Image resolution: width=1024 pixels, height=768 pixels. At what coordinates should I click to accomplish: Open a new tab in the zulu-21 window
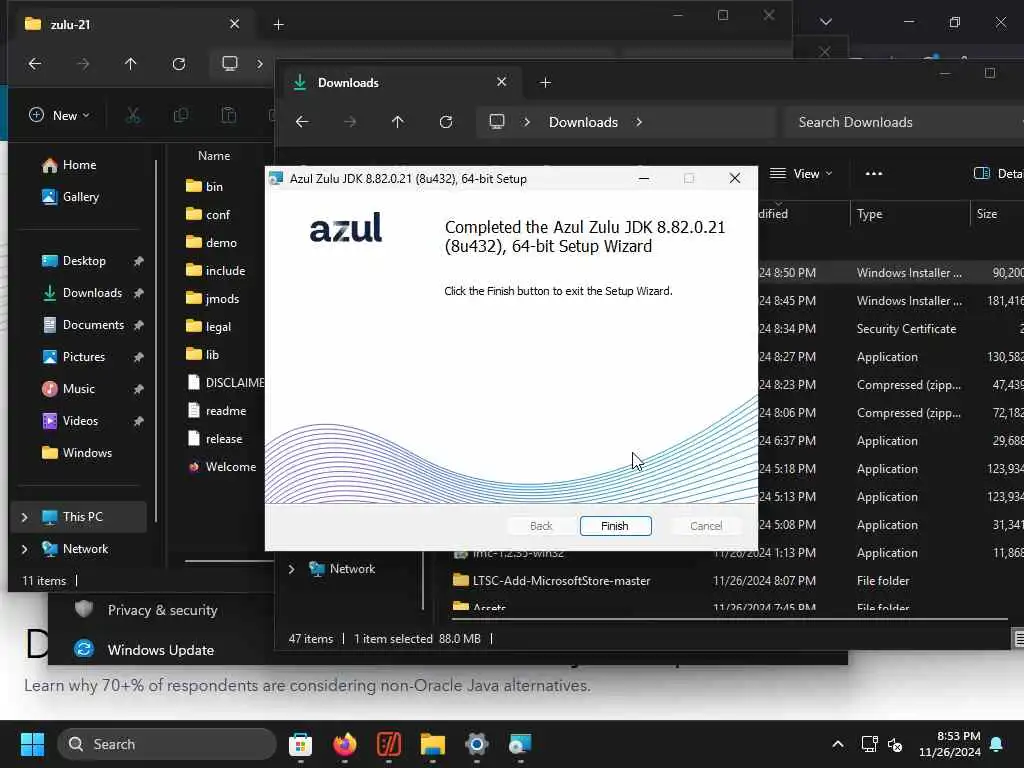click(x=278, y=24)
